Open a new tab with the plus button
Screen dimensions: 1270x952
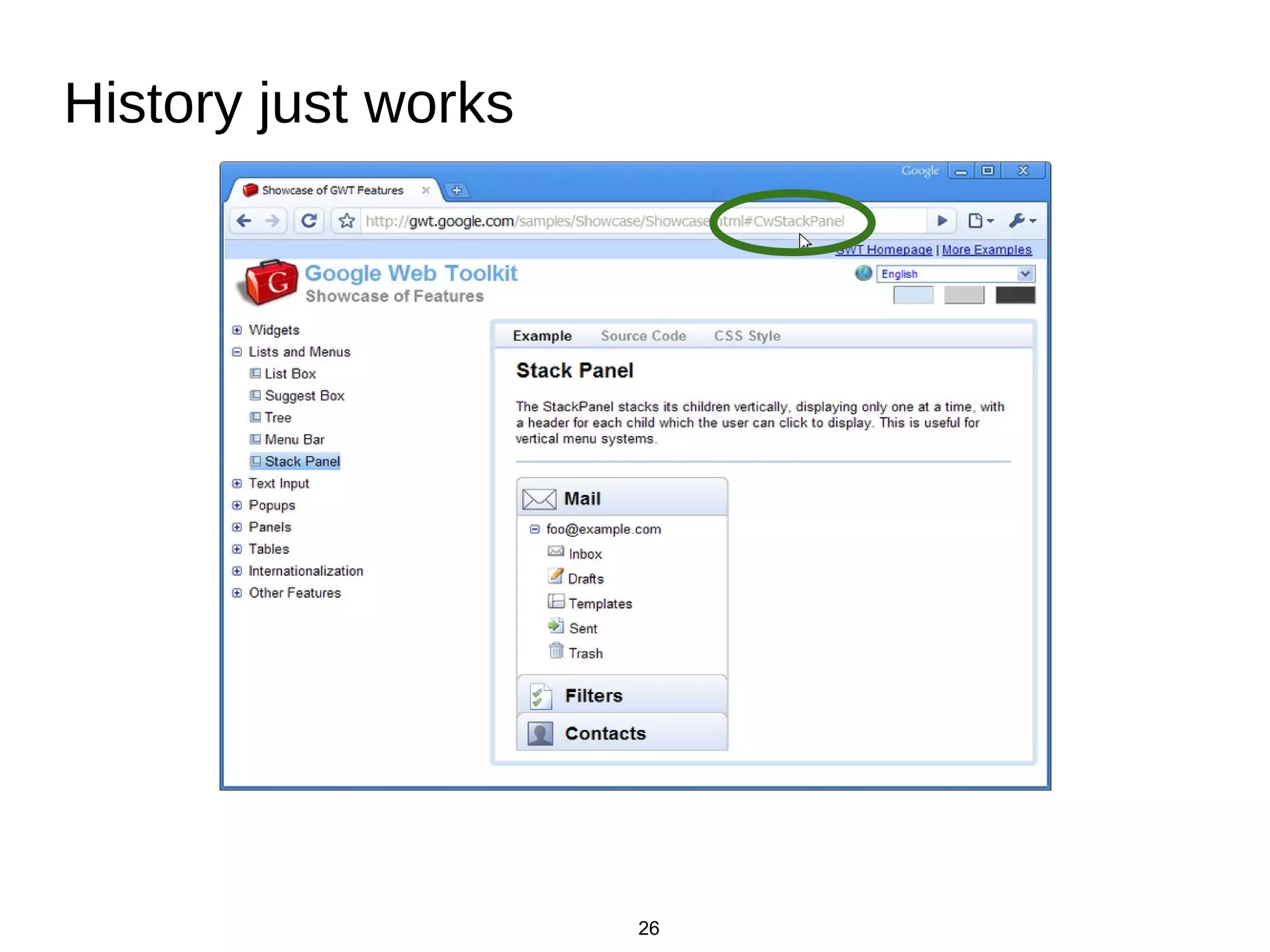tap(457, 190)
